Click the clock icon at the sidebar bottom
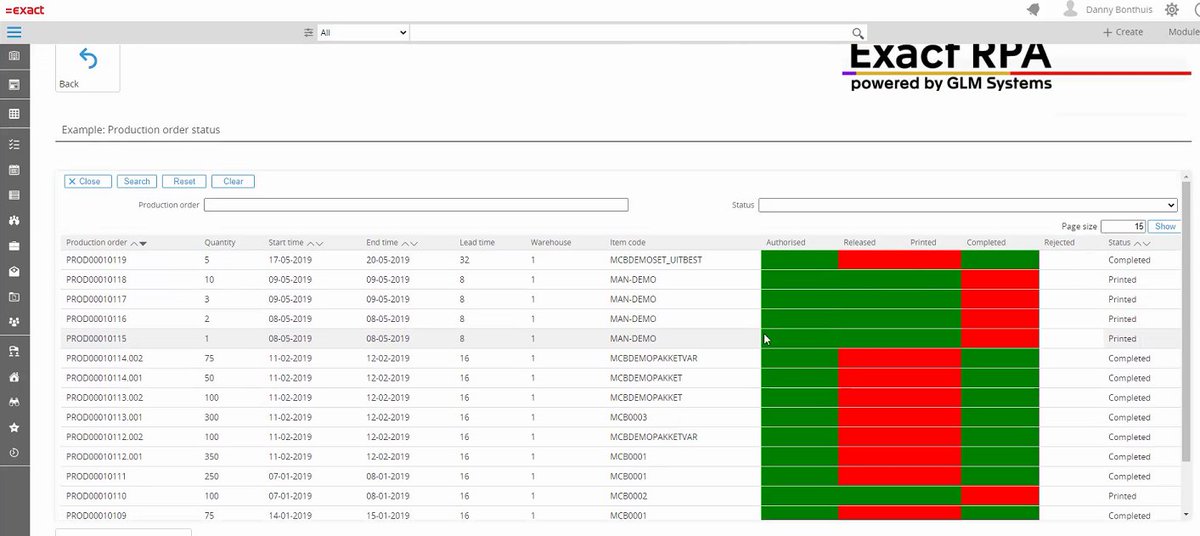1200x536 pixels. 14,452
